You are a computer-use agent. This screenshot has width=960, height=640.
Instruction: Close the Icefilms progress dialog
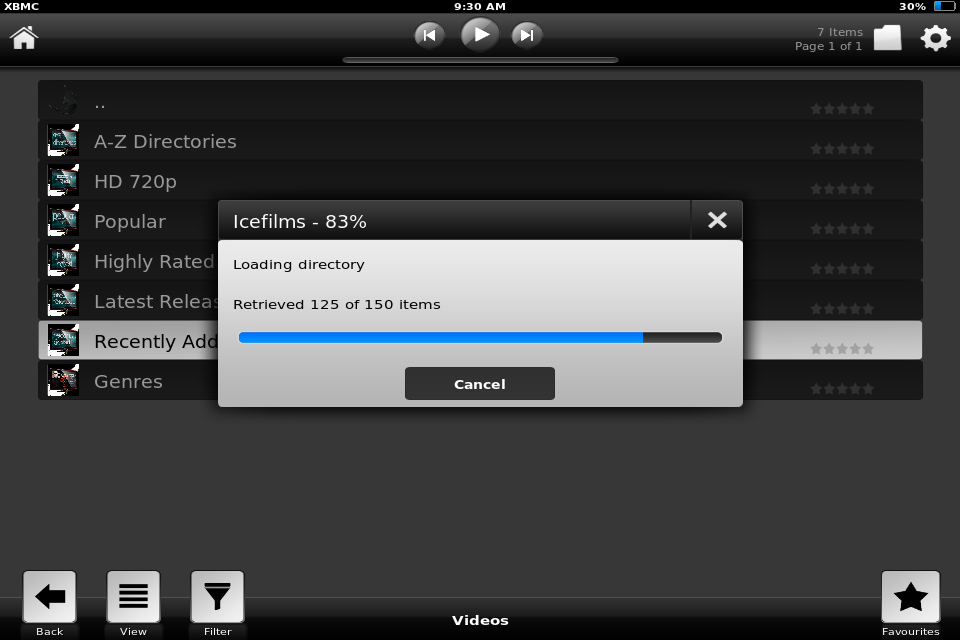click(717, 220)
